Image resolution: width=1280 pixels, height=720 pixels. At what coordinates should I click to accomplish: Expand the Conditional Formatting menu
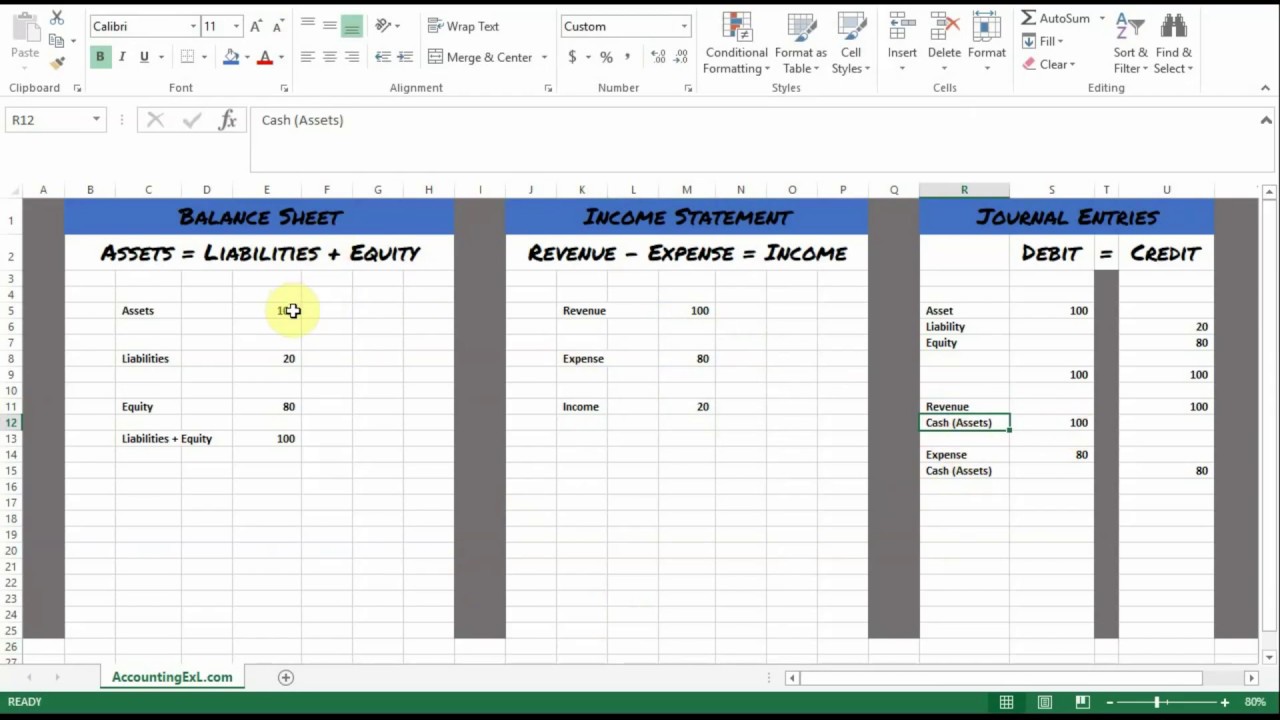736,43
